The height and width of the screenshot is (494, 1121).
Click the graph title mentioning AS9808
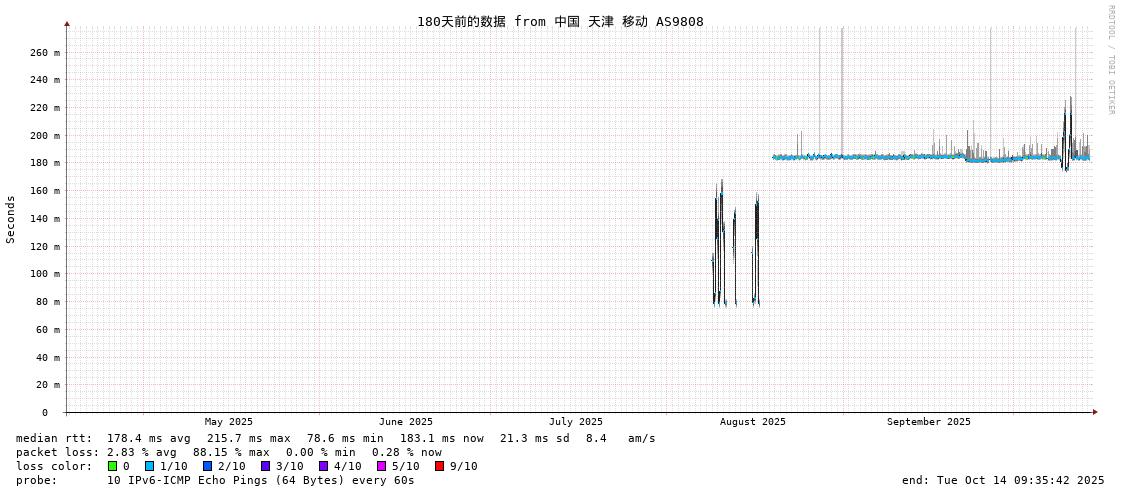tap(560, 22)
